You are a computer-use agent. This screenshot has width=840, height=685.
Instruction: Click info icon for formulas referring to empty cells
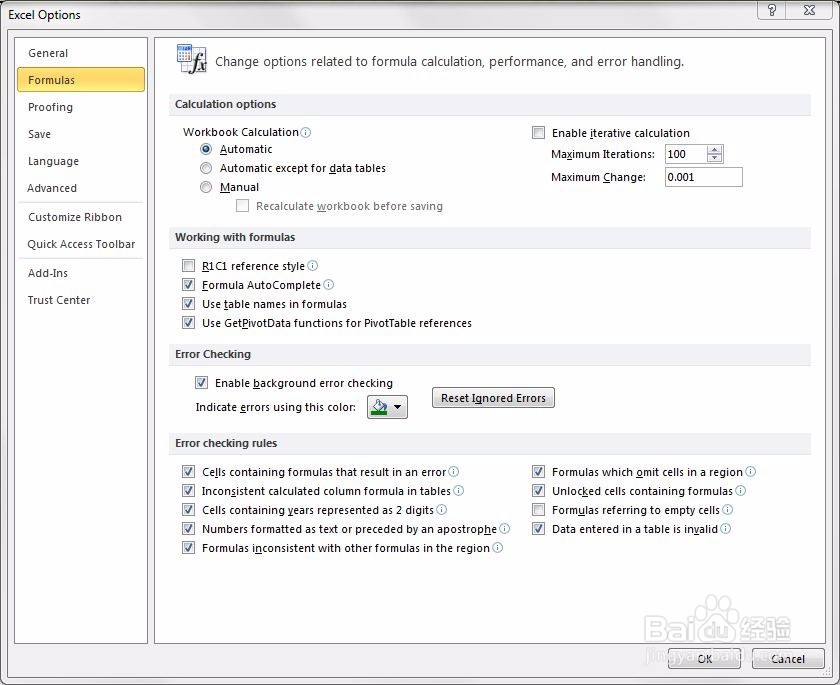click(728, 510)
